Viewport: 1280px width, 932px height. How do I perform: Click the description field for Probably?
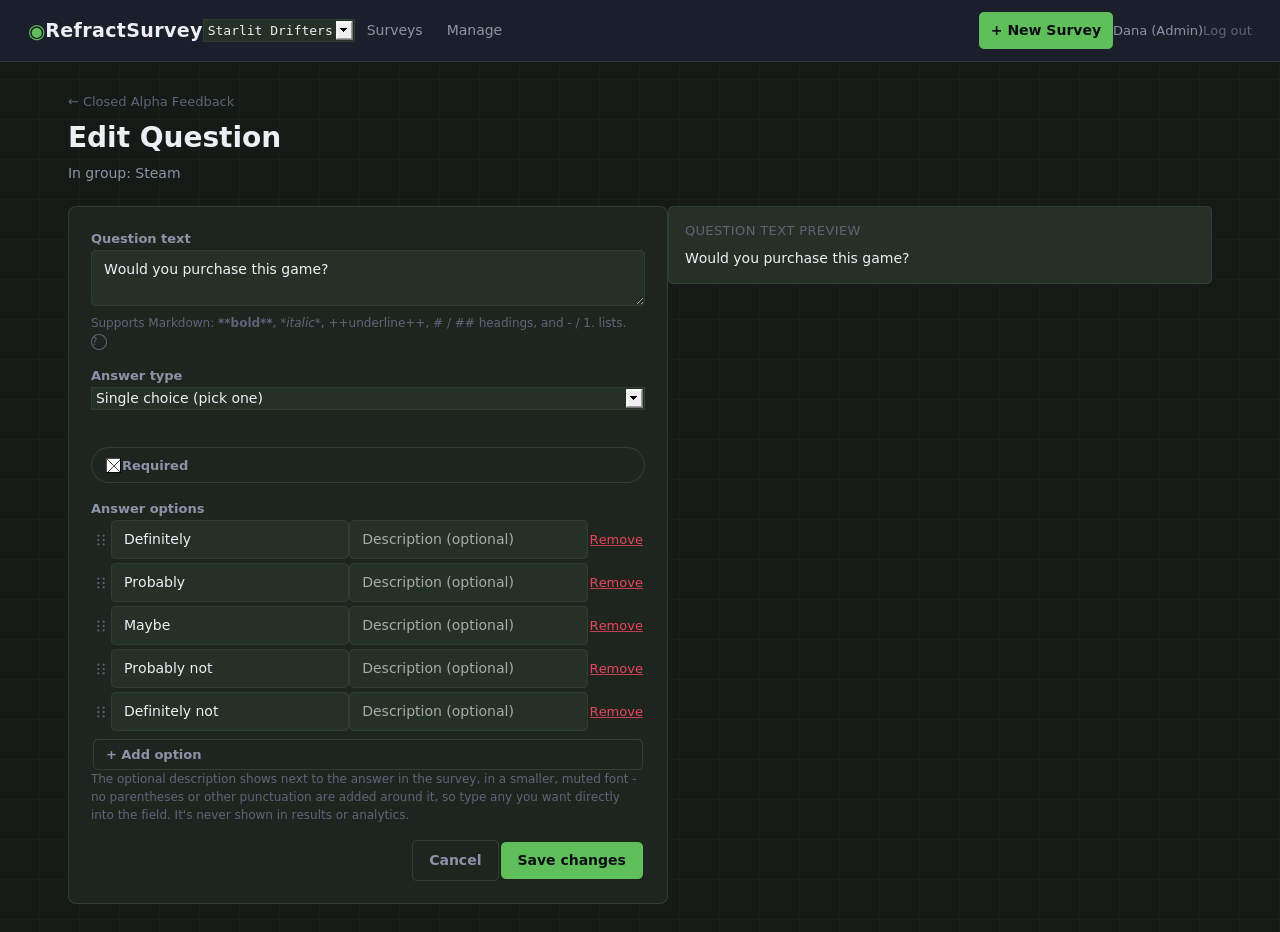click(468, 582)
